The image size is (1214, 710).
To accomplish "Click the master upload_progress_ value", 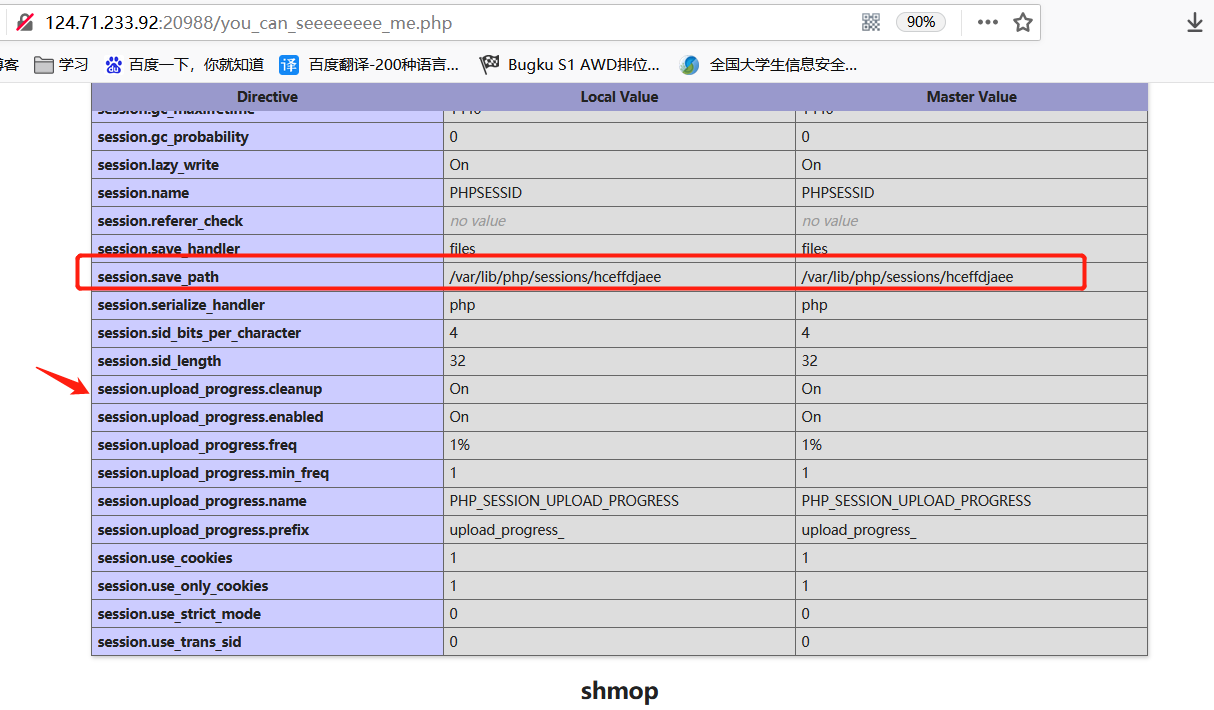I will 859,530.
